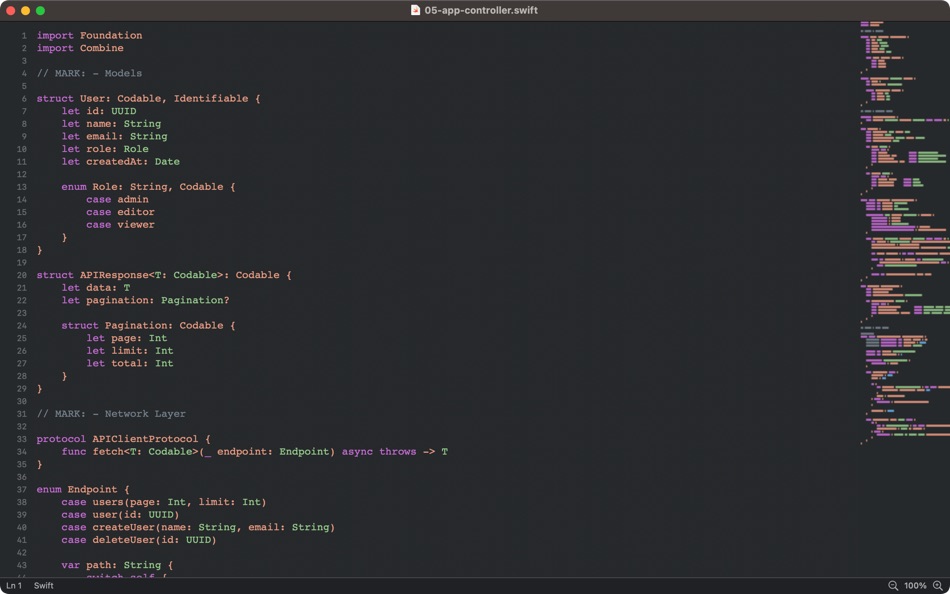The image size is (950, 594).
Task: Close the editor window with red button
Action: (x=10, y=10)
